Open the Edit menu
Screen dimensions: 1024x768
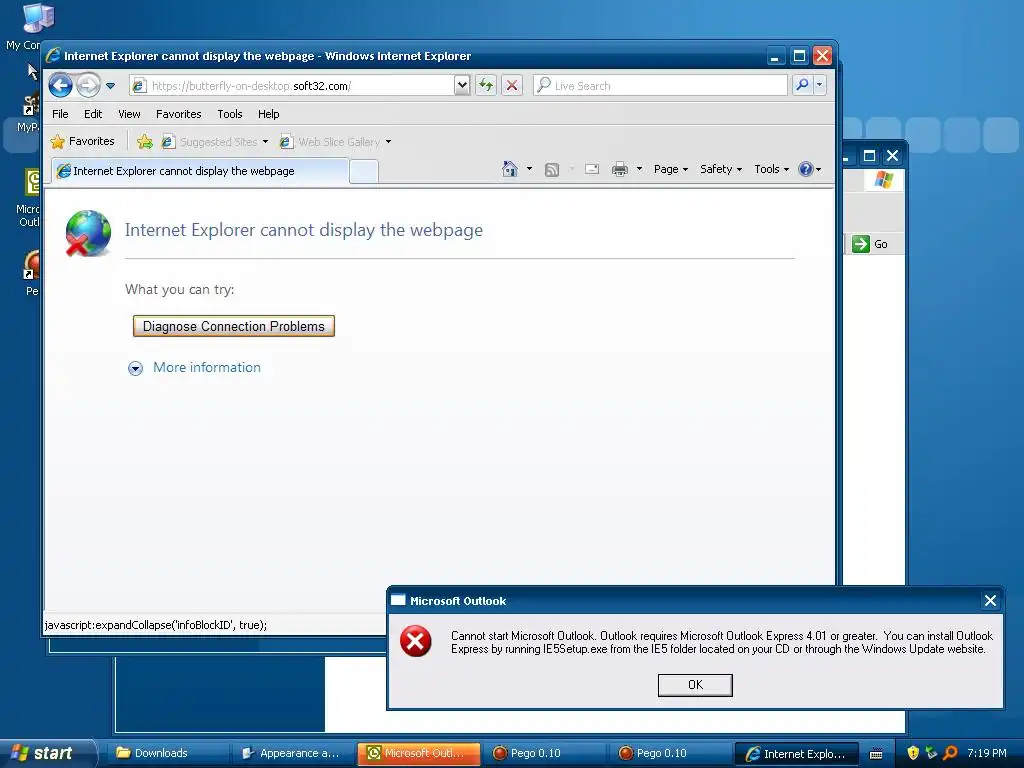pyautogui.click(x=93, y=114)
